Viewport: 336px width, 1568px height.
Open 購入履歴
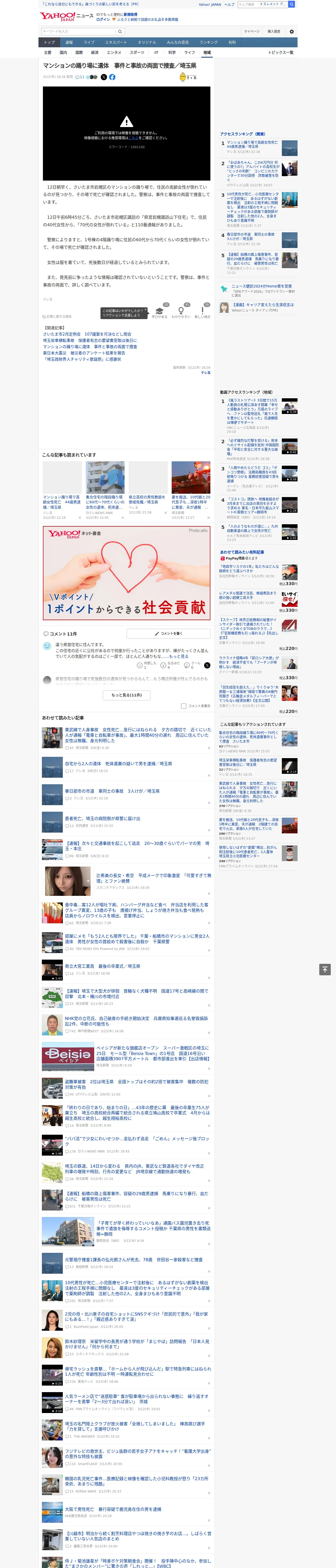[x=274, y=32]
